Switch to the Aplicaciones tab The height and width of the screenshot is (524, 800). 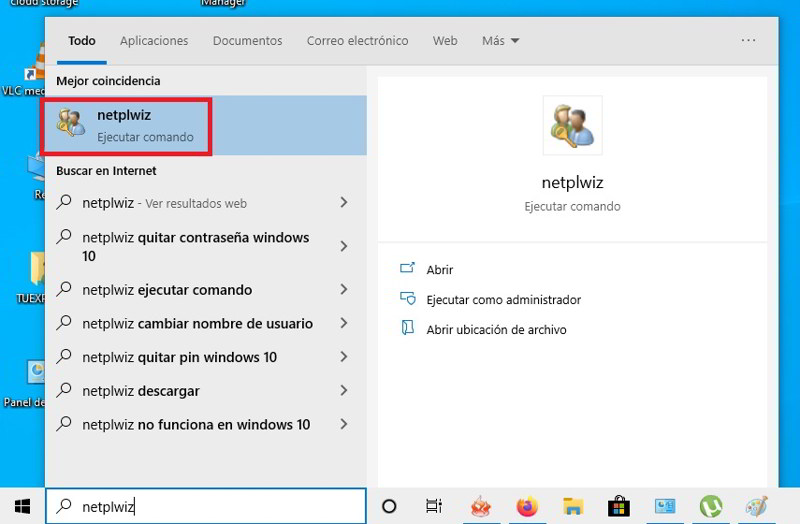click(x=154, y=41)
